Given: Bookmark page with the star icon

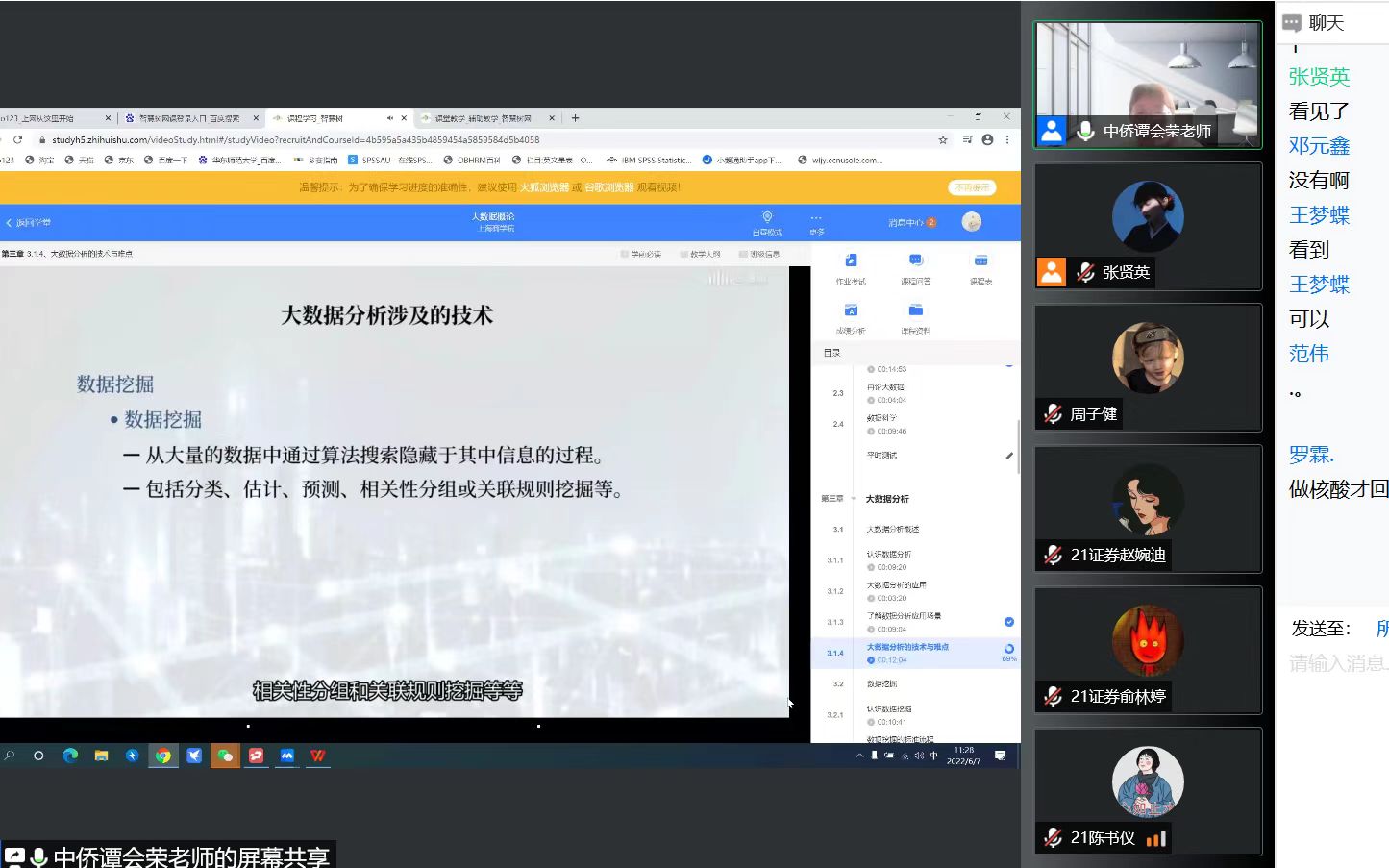Looking at the screenshot, I should pos(943,139).
